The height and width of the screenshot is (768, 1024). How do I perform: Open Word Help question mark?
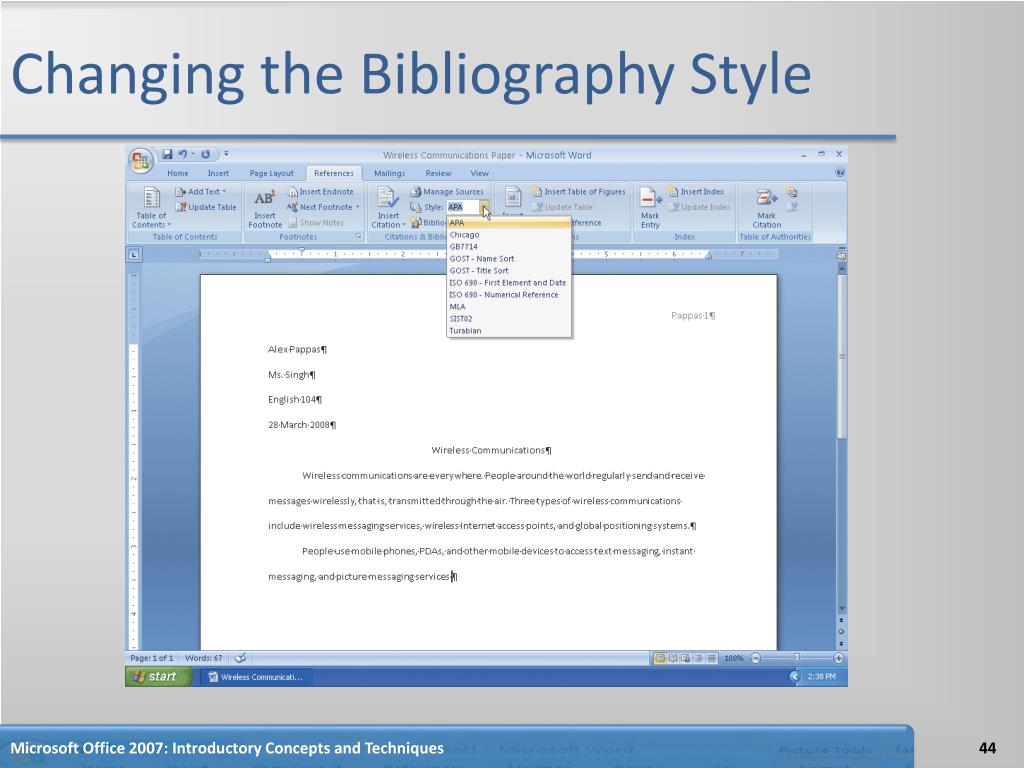(840, 173)
